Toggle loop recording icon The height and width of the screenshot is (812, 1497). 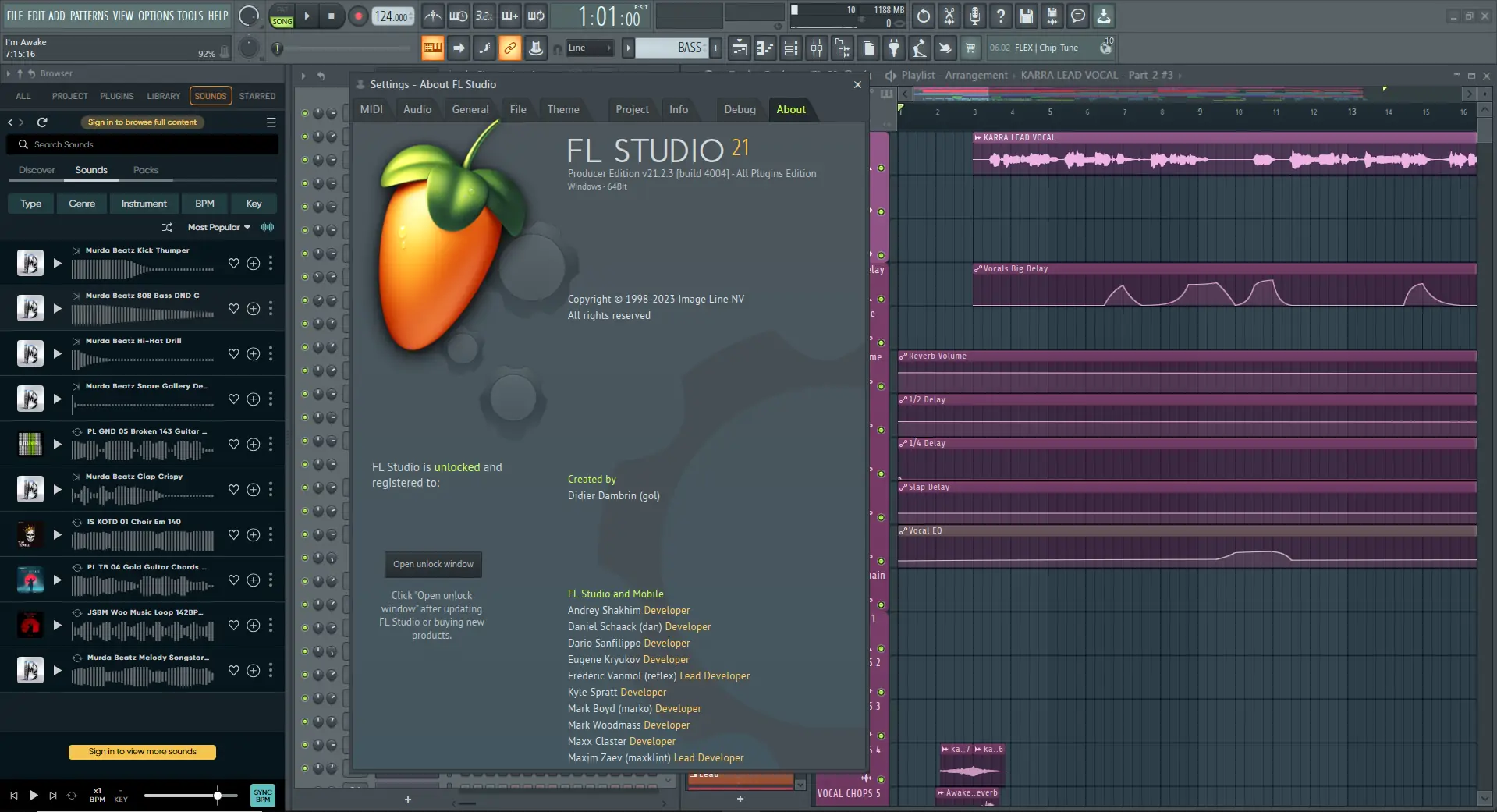click(536, 16)
